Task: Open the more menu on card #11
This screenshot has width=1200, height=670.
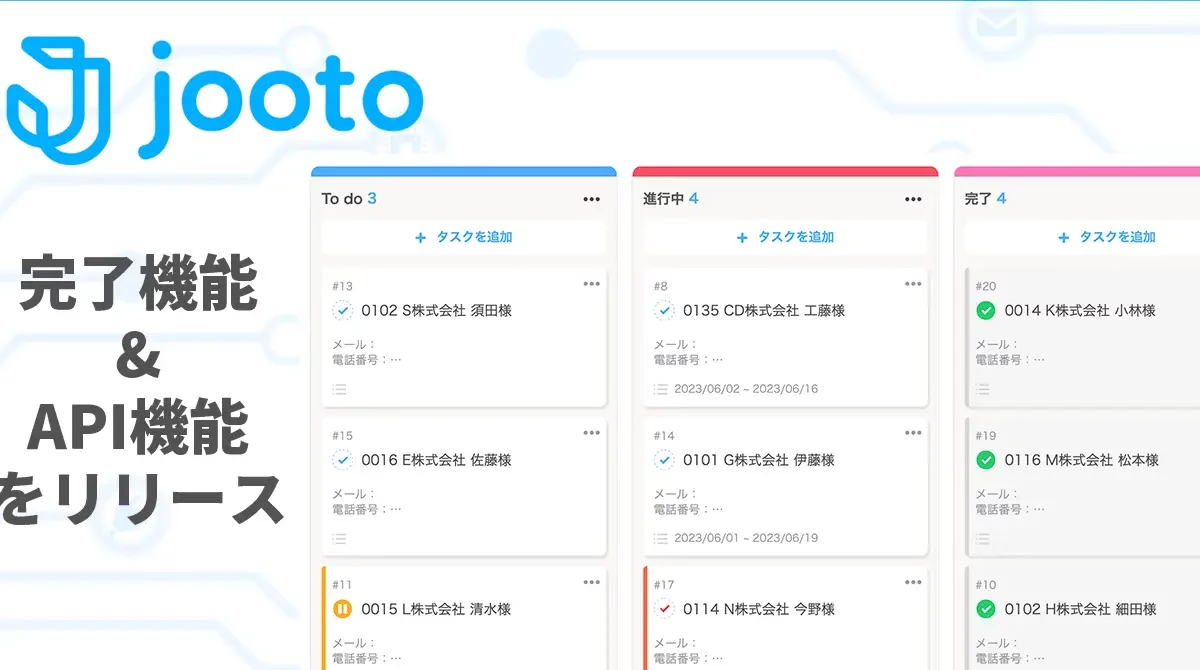Action: (x=592, y=582)
